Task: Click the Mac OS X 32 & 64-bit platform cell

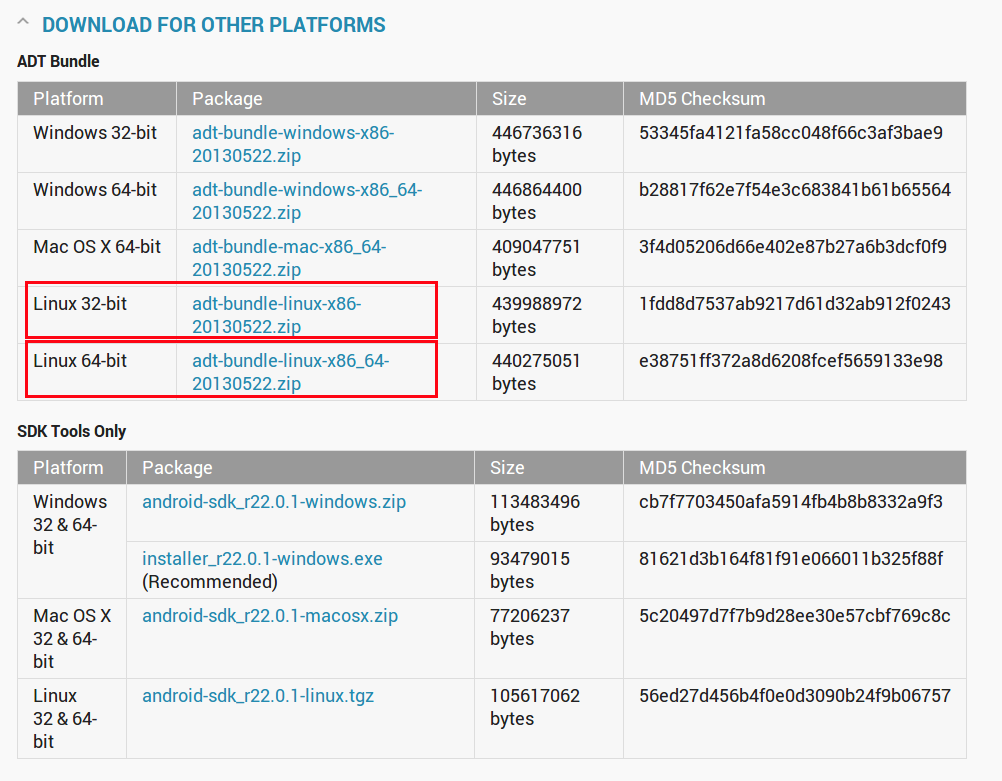Action: pyautogui.click(x=72, y=638)
